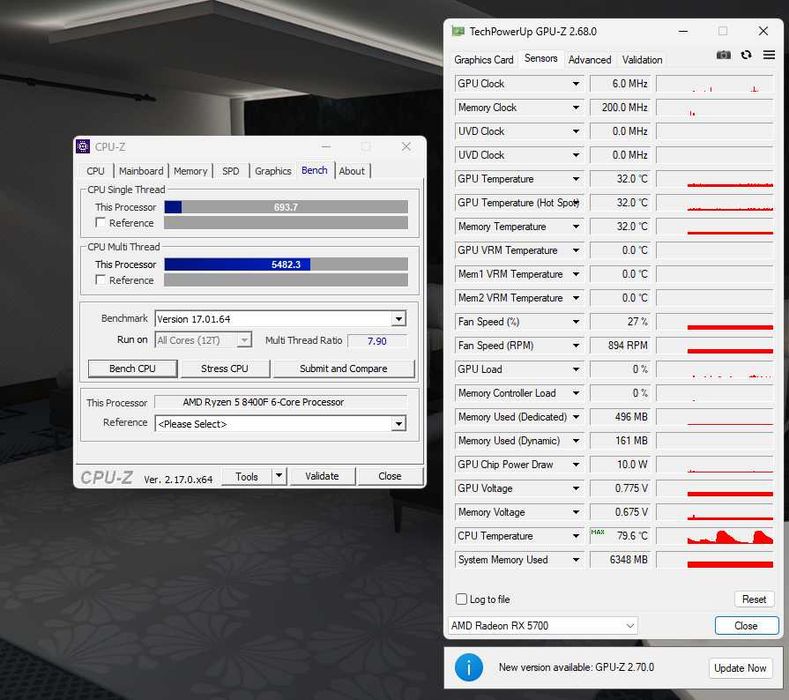The width and height of the screenshot is (789, 700).
Task: Expand the Fan Speed (RPM) sensor dropdown
Action: [x=576, y=345]
